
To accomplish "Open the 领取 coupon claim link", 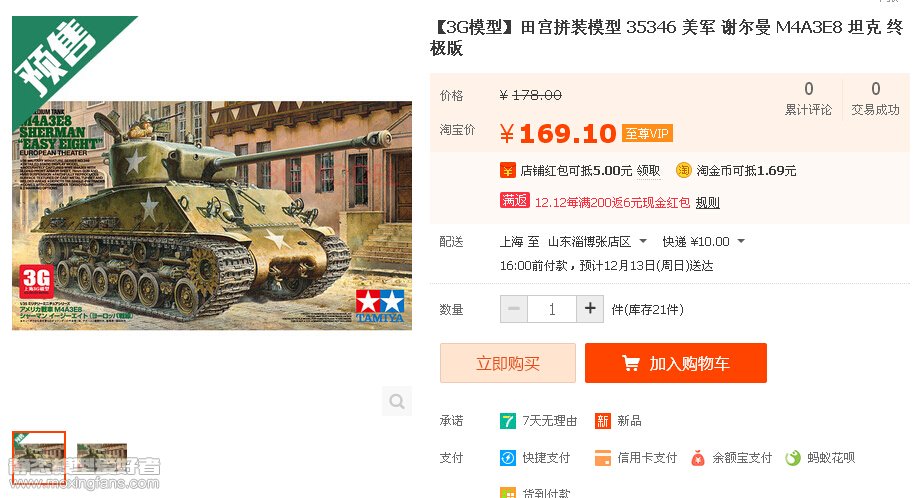I will (648, 171).
